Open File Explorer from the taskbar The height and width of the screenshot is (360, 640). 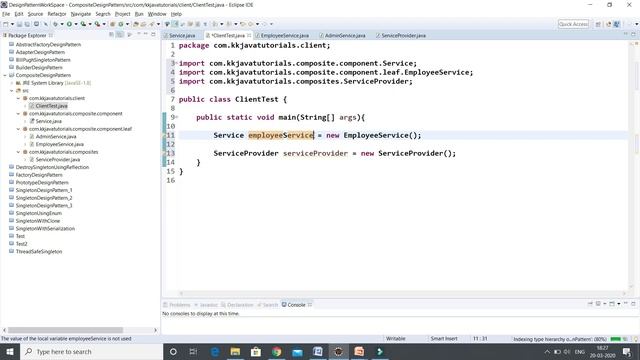(235, 351)
